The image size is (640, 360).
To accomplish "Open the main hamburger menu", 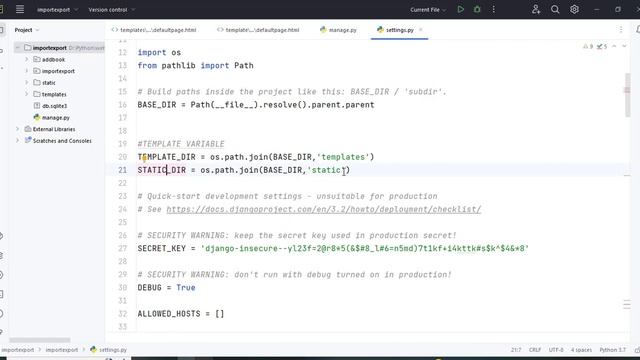I will (20, 9).
